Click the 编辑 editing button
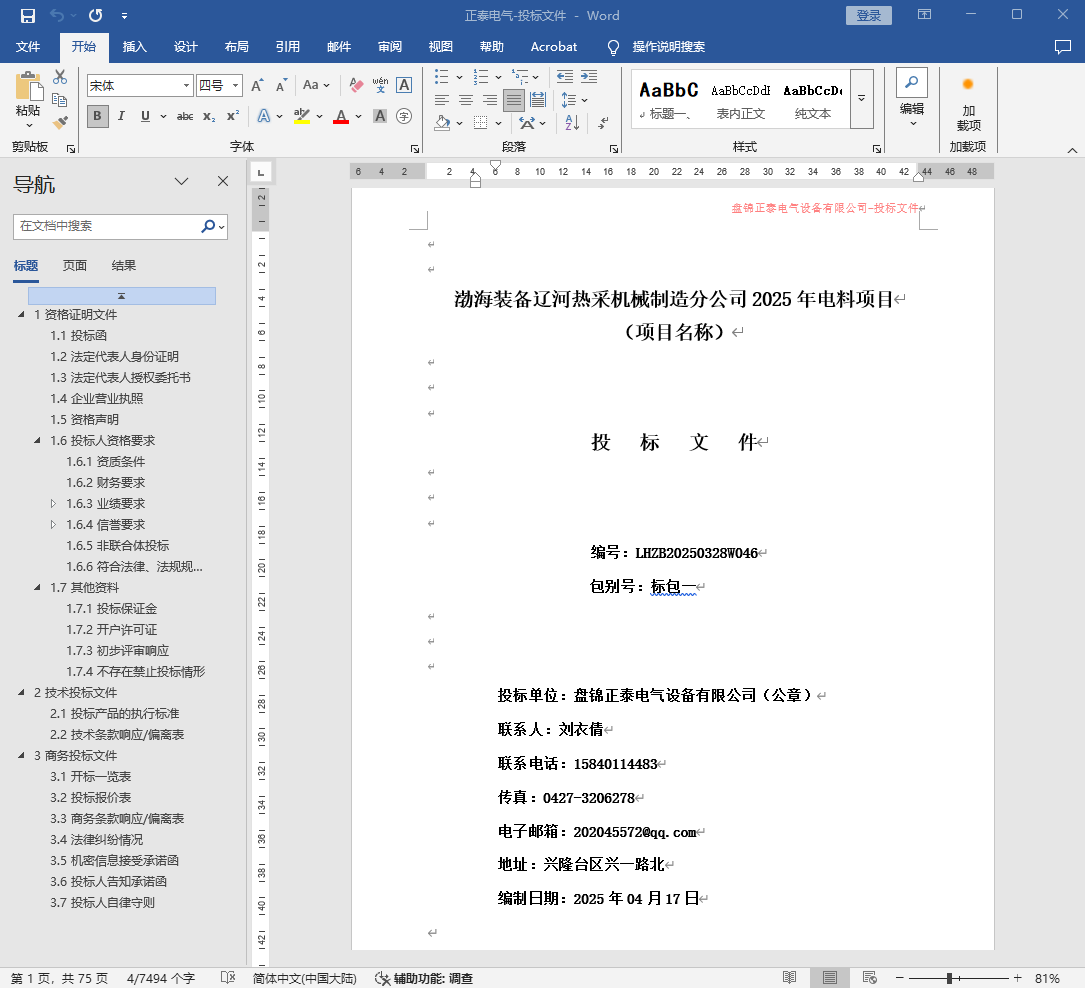 pyautogui.click(x=912, y=99)
